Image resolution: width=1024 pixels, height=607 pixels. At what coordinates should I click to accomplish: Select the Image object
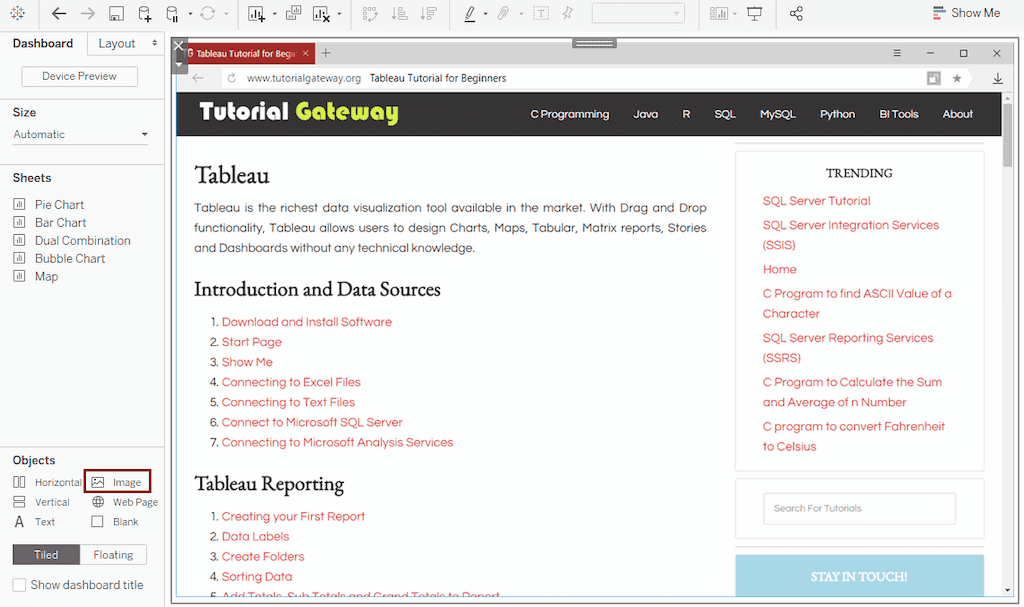pos(117,482)
